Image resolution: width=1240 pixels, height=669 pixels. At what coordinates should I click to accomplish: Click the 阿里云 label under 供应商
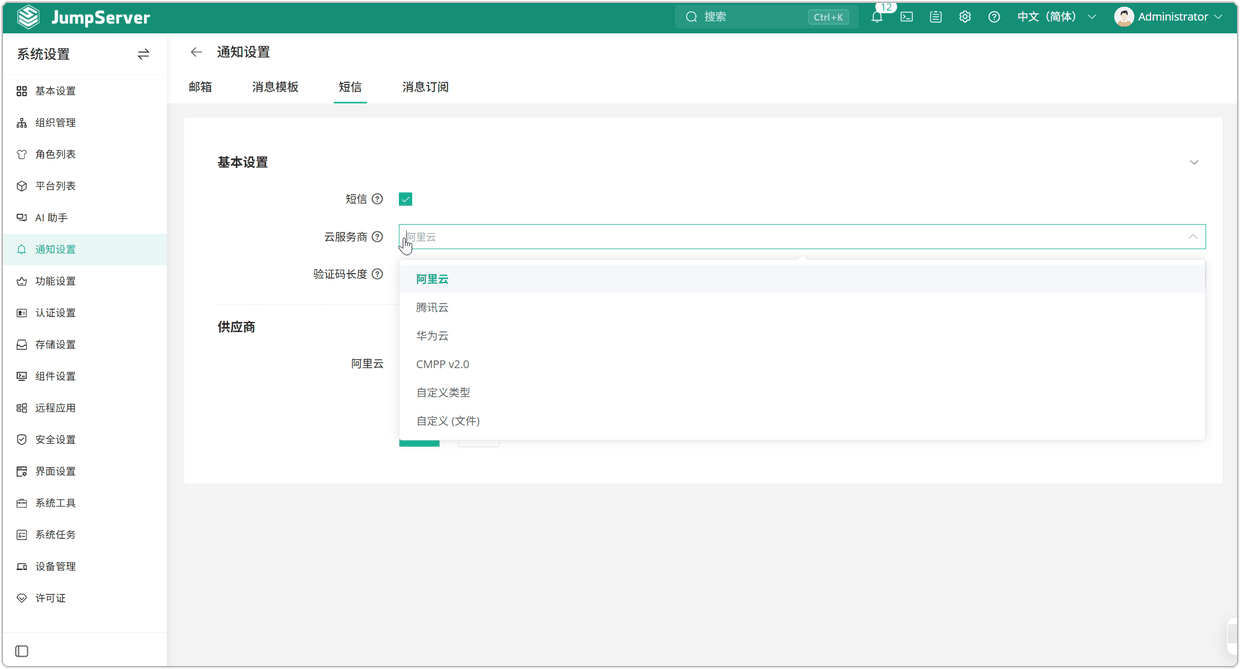pyautogui.click(x=367, y=364)
